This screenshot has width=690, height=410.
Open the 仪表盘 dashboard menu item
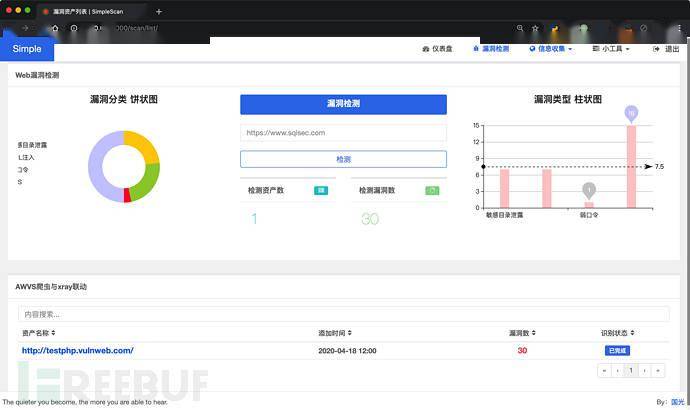[437, 49]
